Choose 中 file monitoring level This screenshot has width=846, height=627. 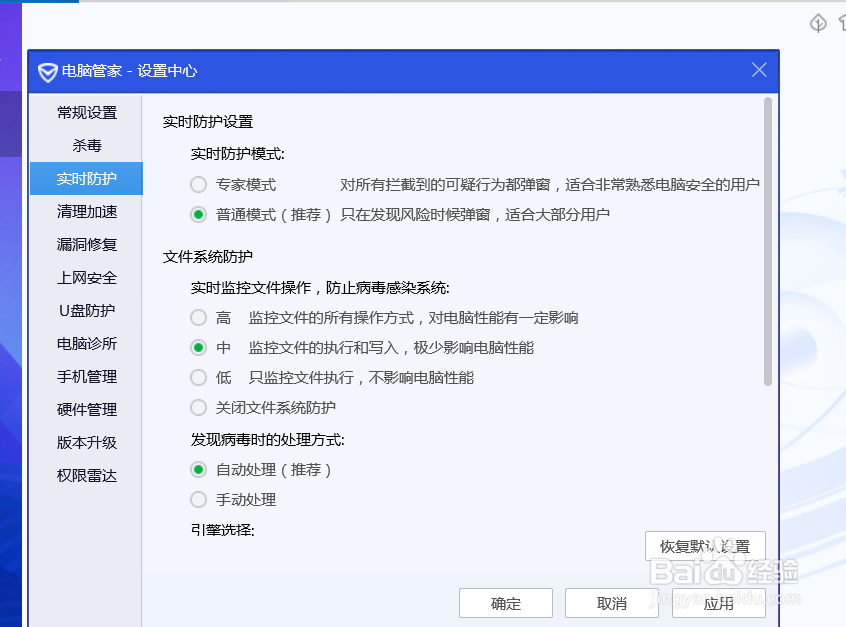click(199, 347)
